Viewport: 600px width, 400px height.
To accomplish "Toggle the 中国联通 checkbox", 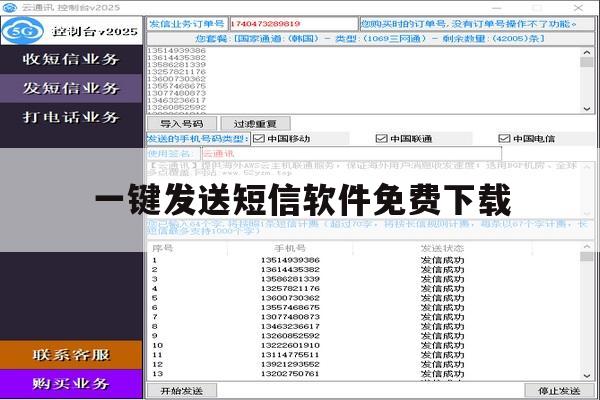I will (382, 139).
